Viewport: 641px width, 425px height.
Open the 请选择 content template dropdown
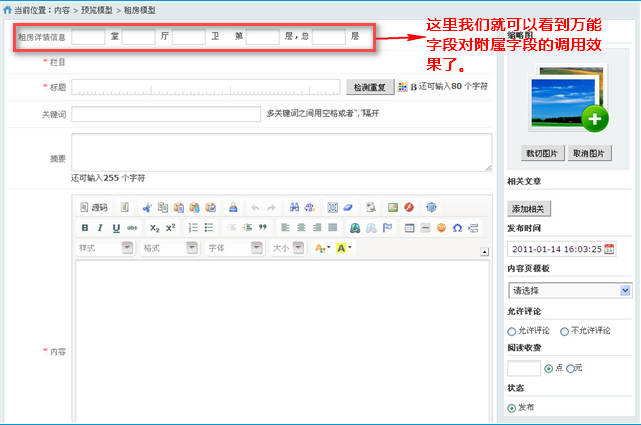point(569,290)
